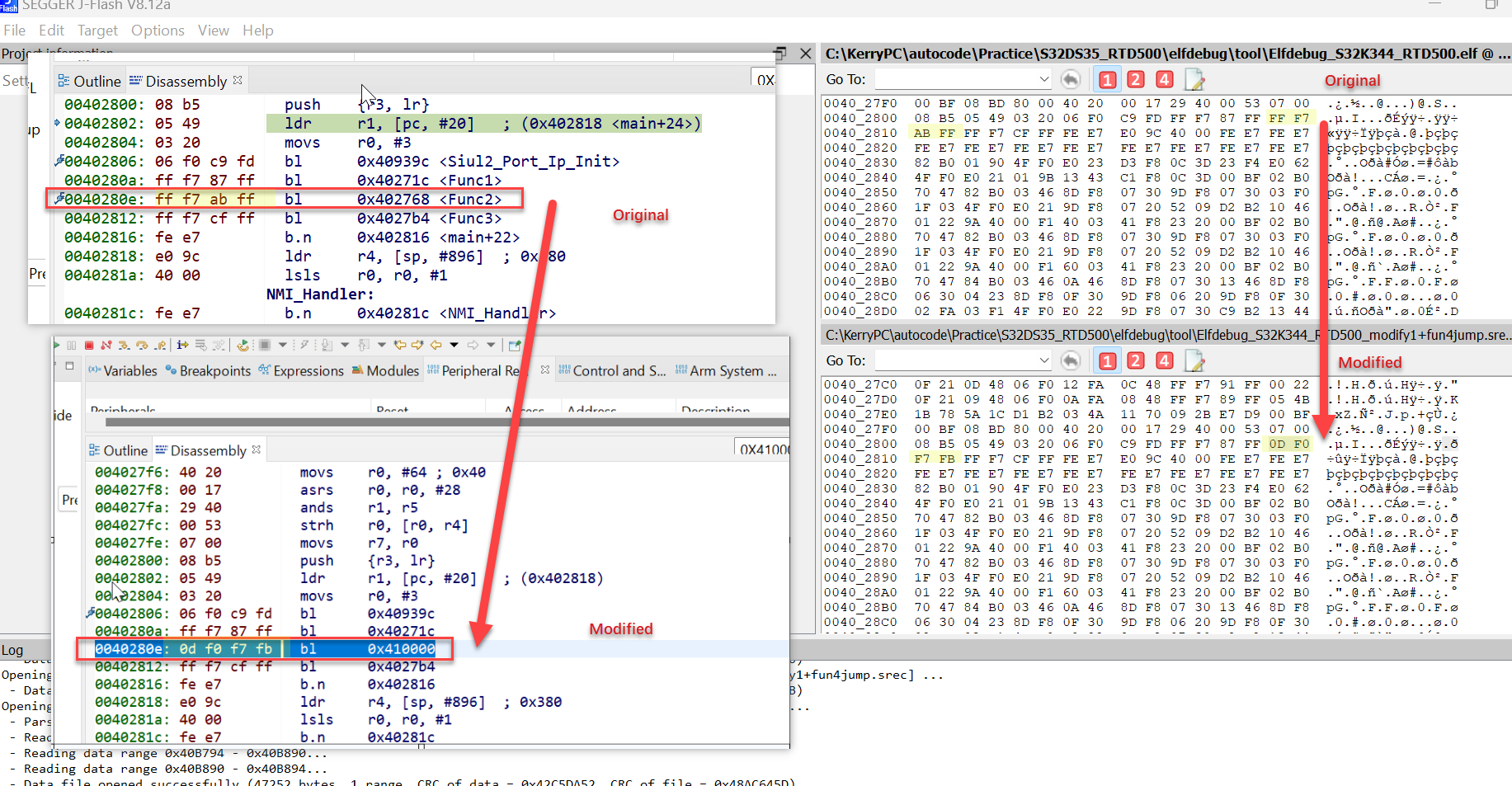Select the 4-byte column width icon
This screenshot has height=786, width=1512.
(1164, 78)
